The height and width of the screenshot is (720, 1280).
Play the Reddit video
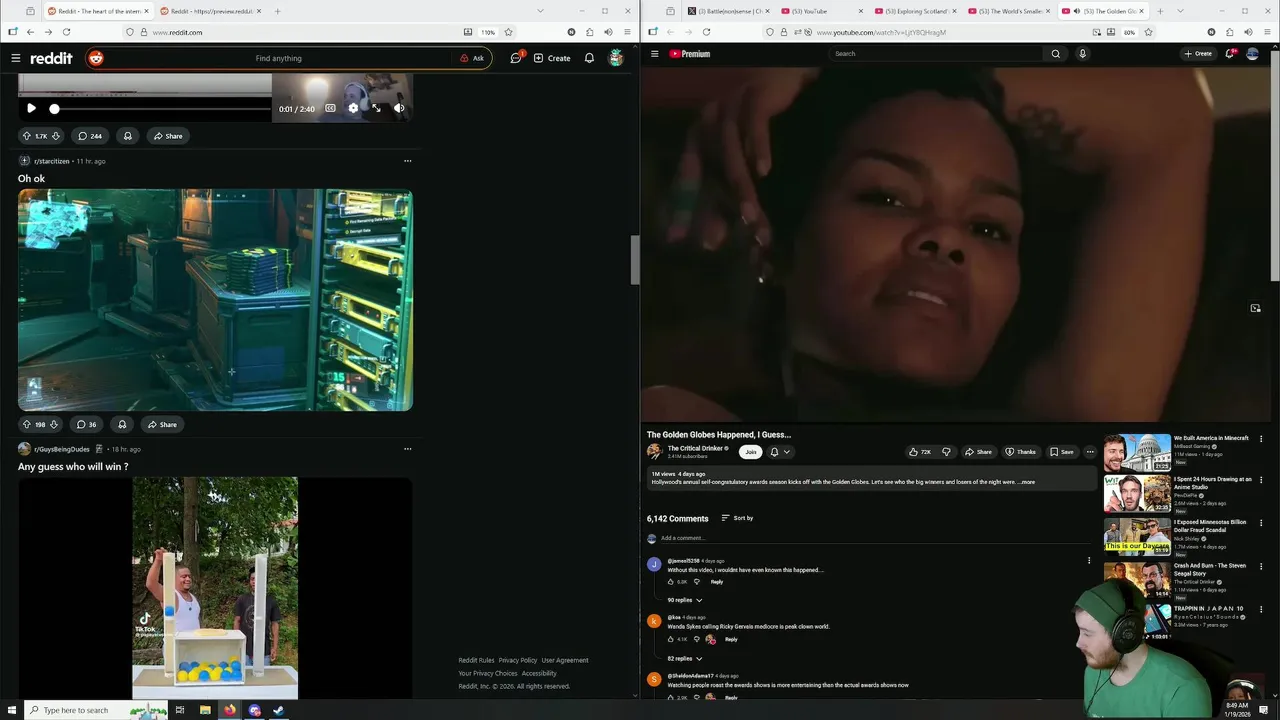pos(31,108)
